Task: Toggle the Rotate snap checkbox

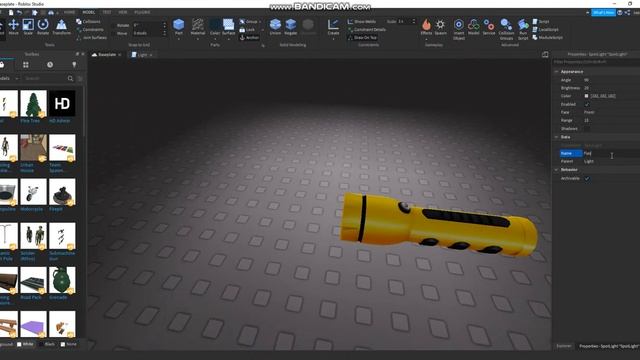Action: point(113,25)
